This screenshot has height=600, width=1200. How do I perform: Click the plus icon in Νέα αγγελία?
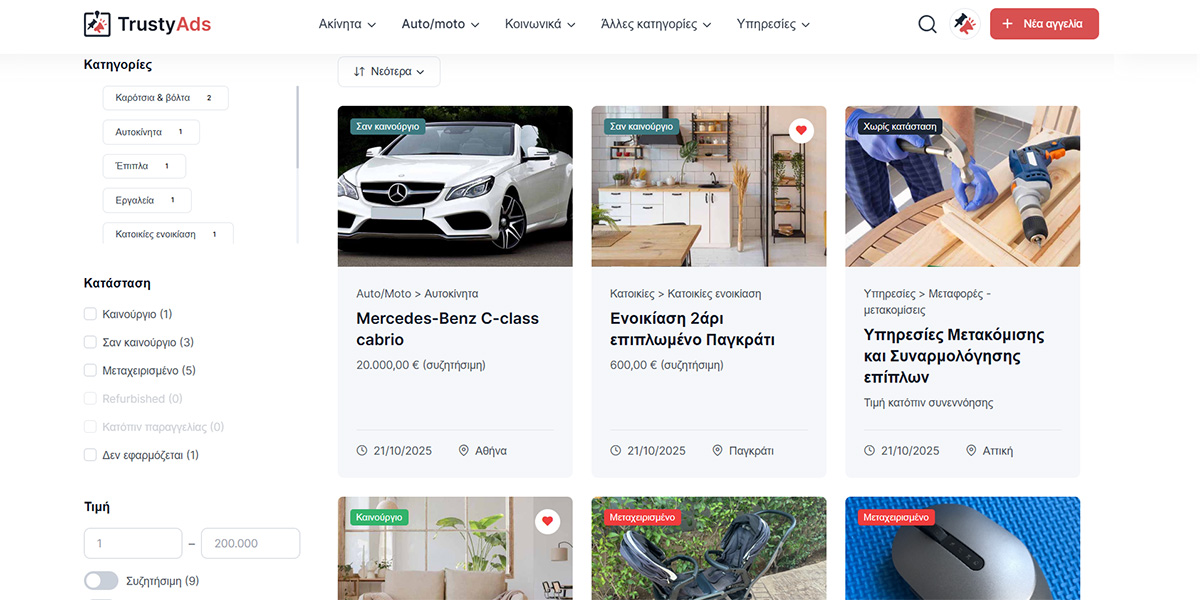point(1007,24)
